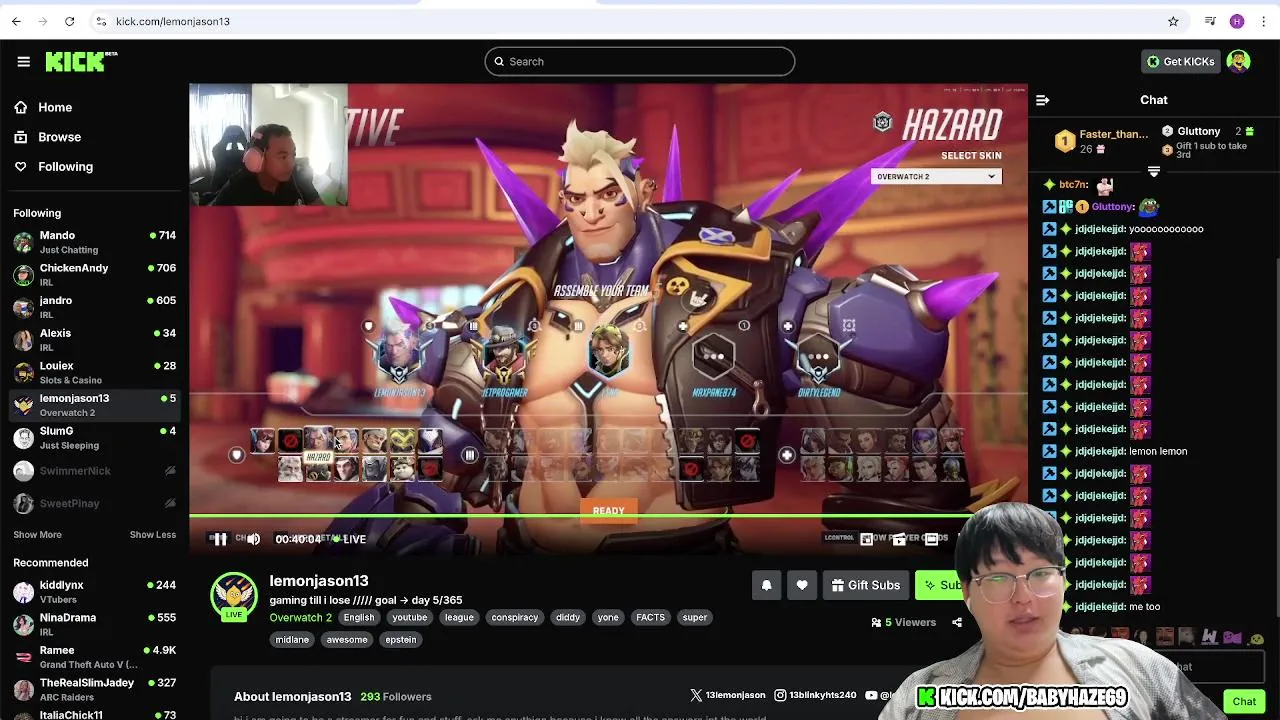The image size is (1280, 720).
Task: Send message with Chat button
Action: [1244, 701]
